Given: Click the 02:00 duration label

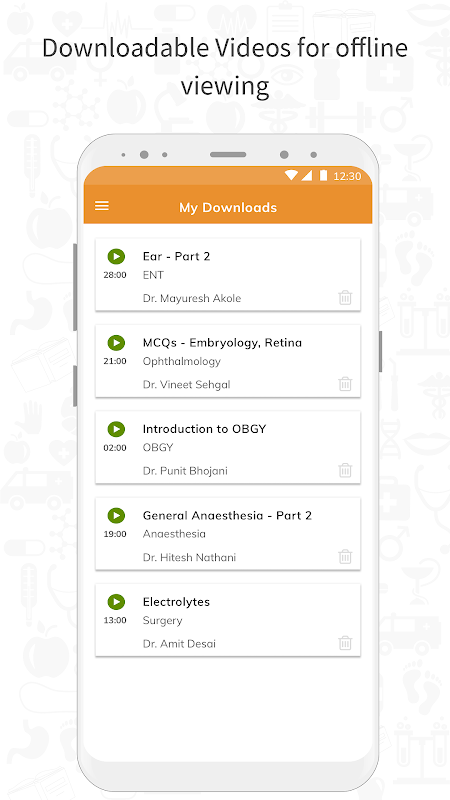Looking at the screenshot, I should click(x=115, y=448).
